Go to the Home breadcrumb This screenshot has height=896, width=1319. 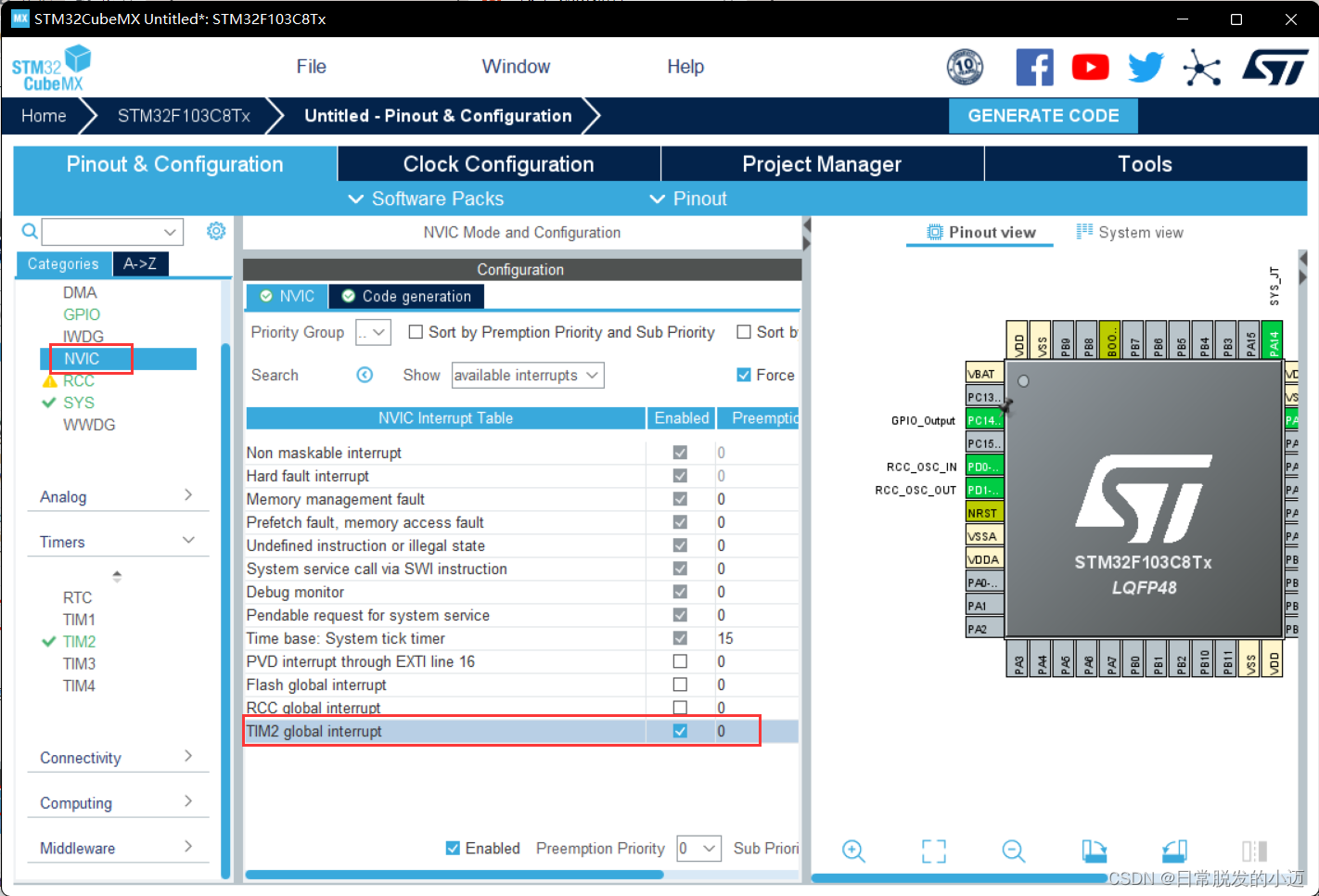[44, 116]
